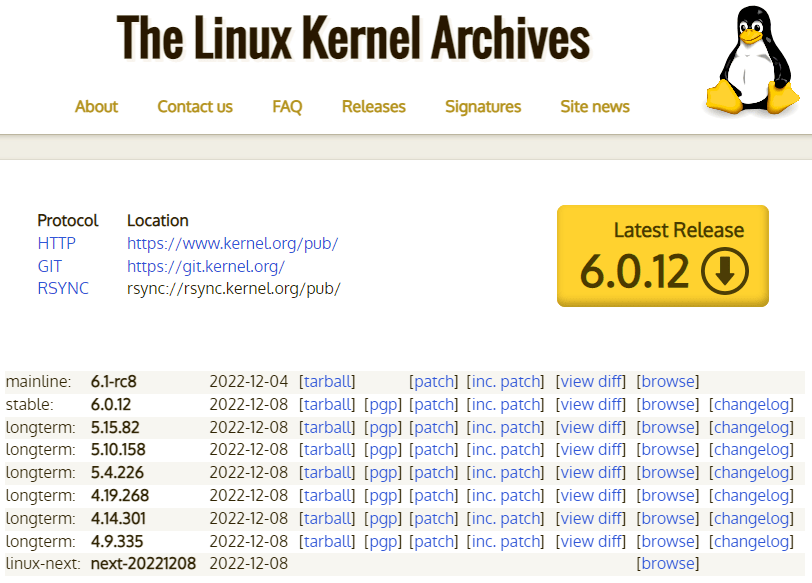Open the Site news page
The height and width of the screenshot is (583, 812).
[x=594, y=107]
